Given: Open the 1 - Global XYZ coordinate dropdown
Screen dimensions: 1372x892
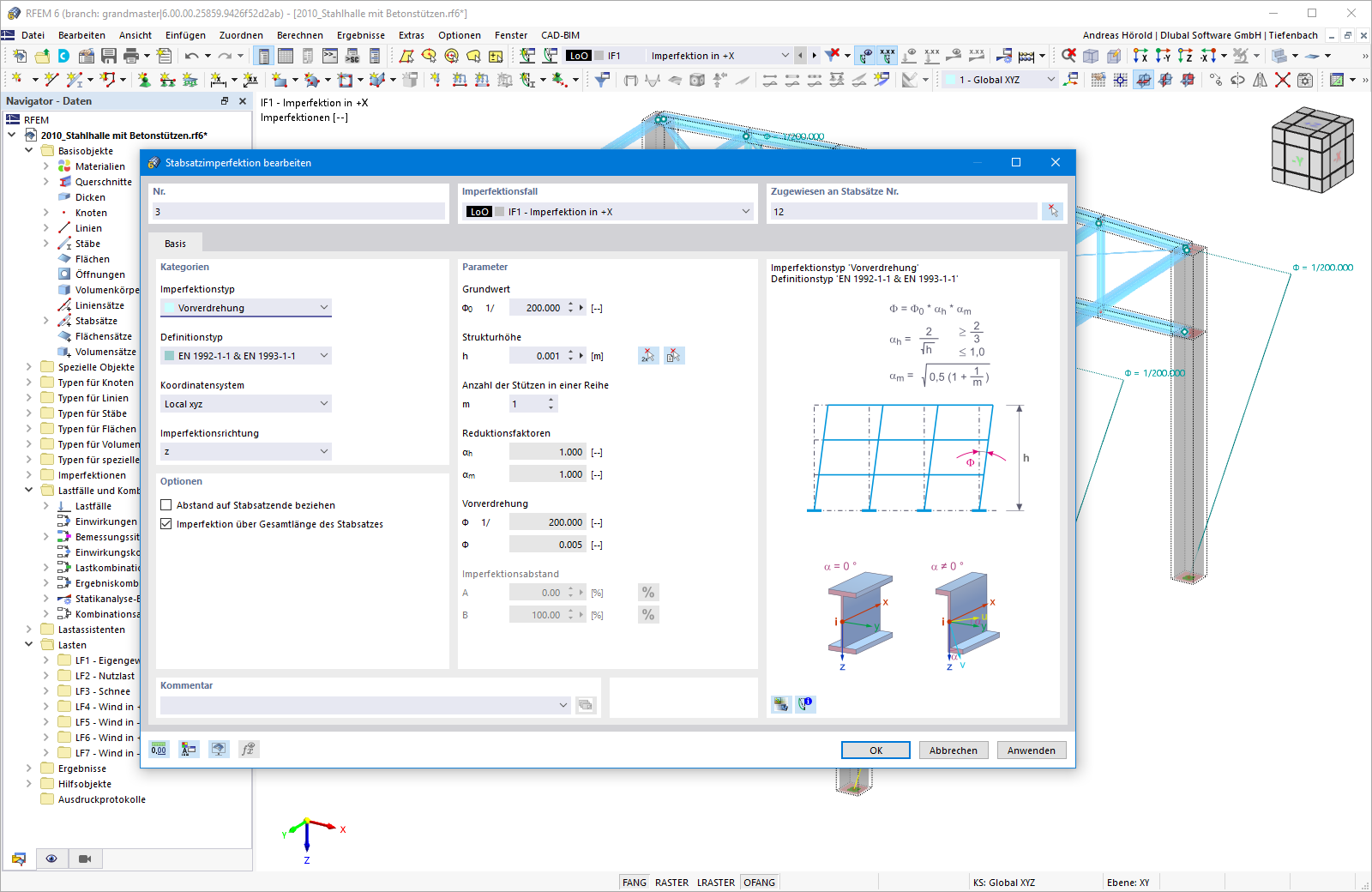Looking at the screenshot, I should [x=1000, y=80].
